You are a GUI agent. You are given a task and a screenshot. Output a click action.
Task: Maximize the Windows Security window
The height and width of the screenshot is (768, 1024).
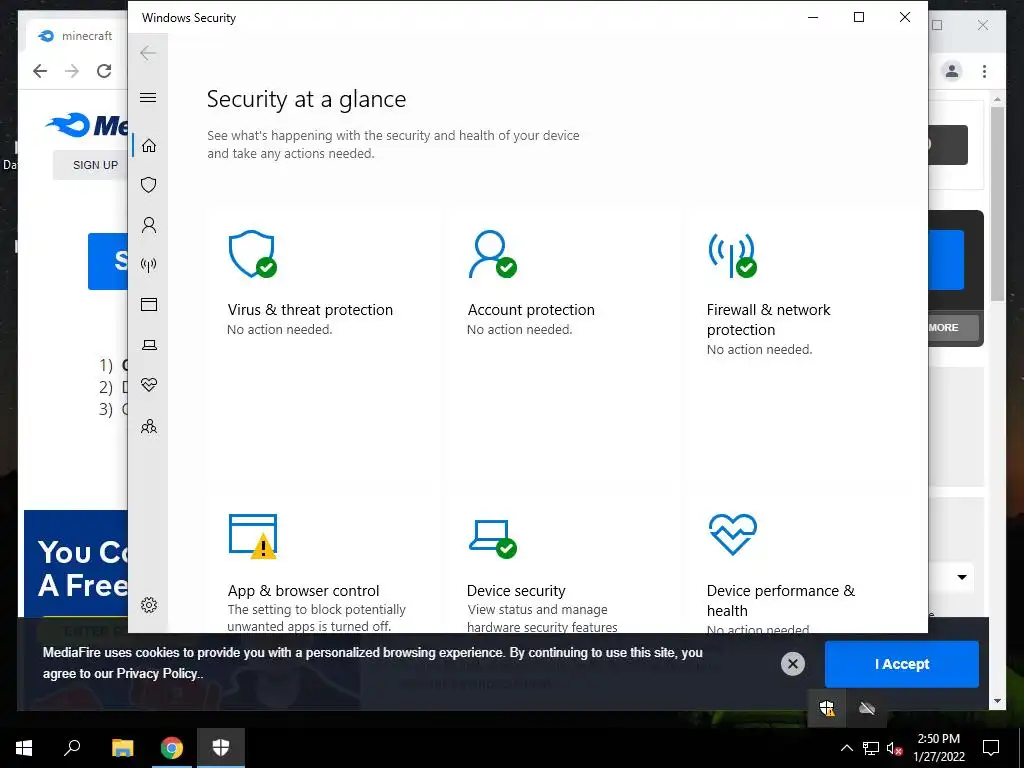click(859, 18)
